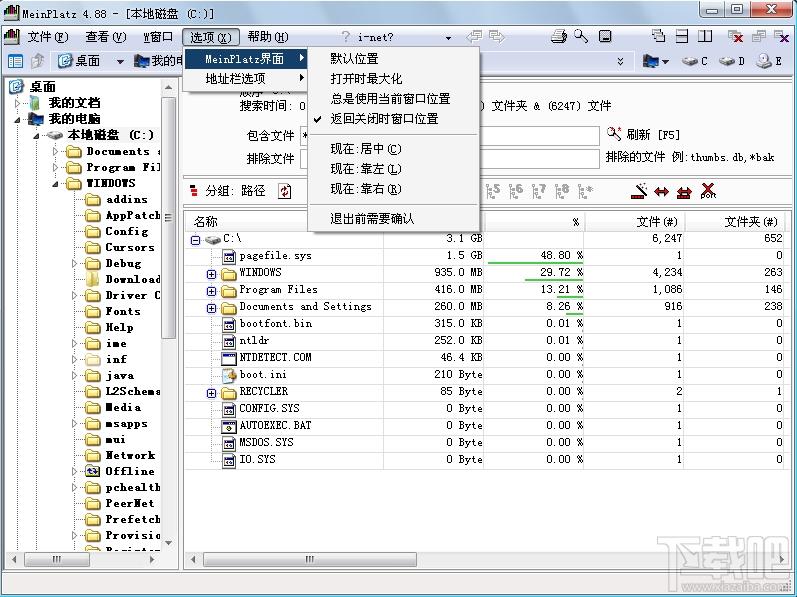Collapse WINDOWS folder in the left tree

click(x=55, y=183)
